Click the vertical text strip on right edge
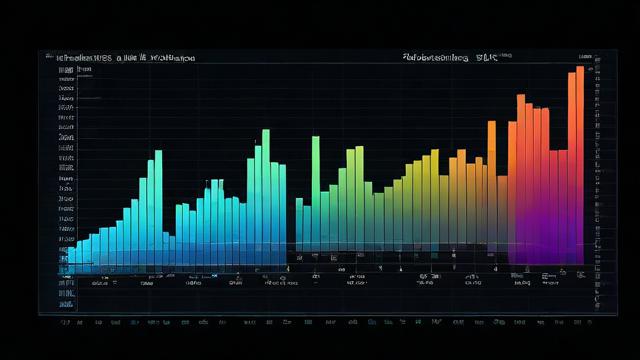This screenshot has width=640, height=360. [x=597, y=184]
